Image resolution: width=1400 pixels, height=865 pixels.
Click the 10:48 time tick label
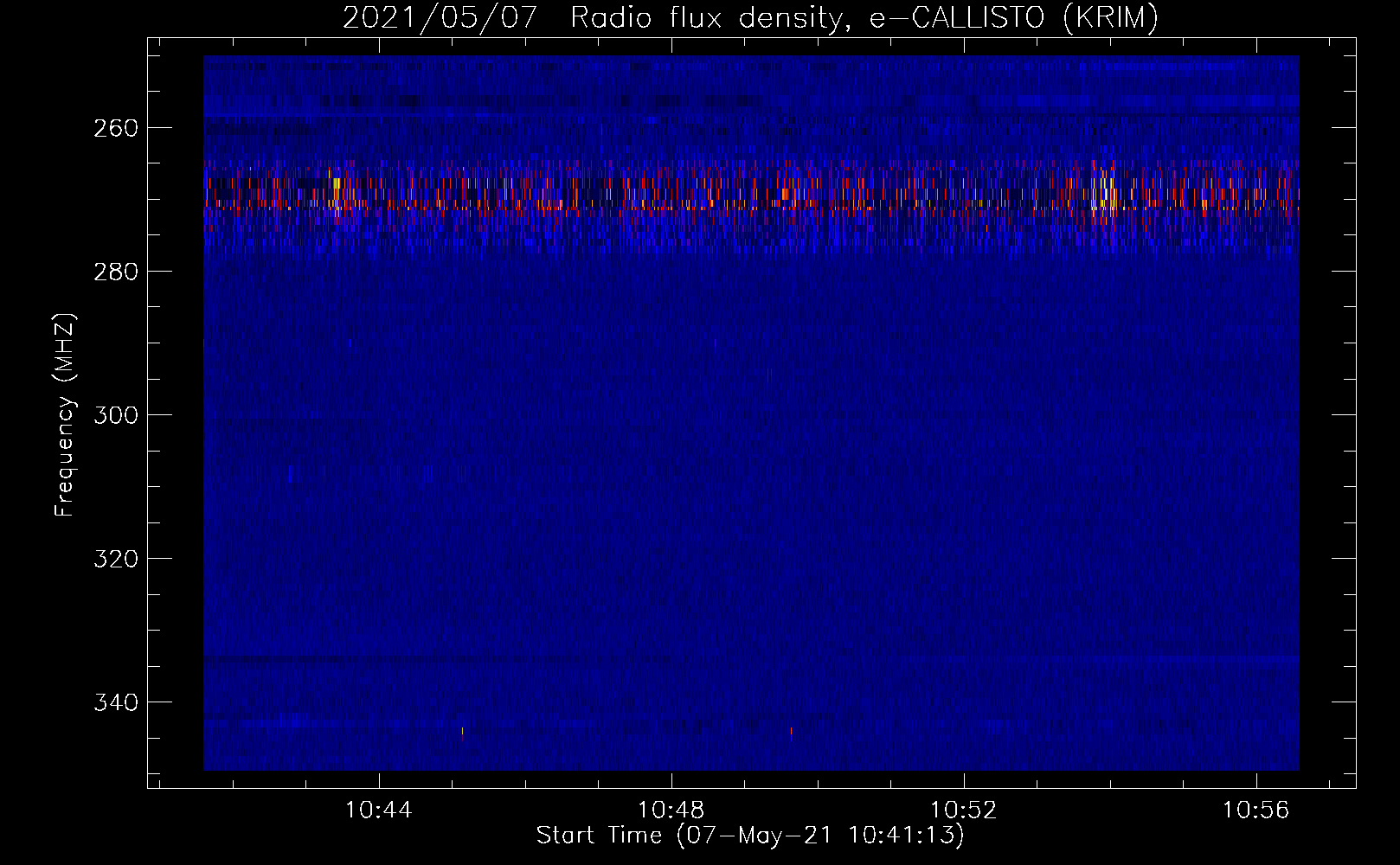tap(671, 811)
